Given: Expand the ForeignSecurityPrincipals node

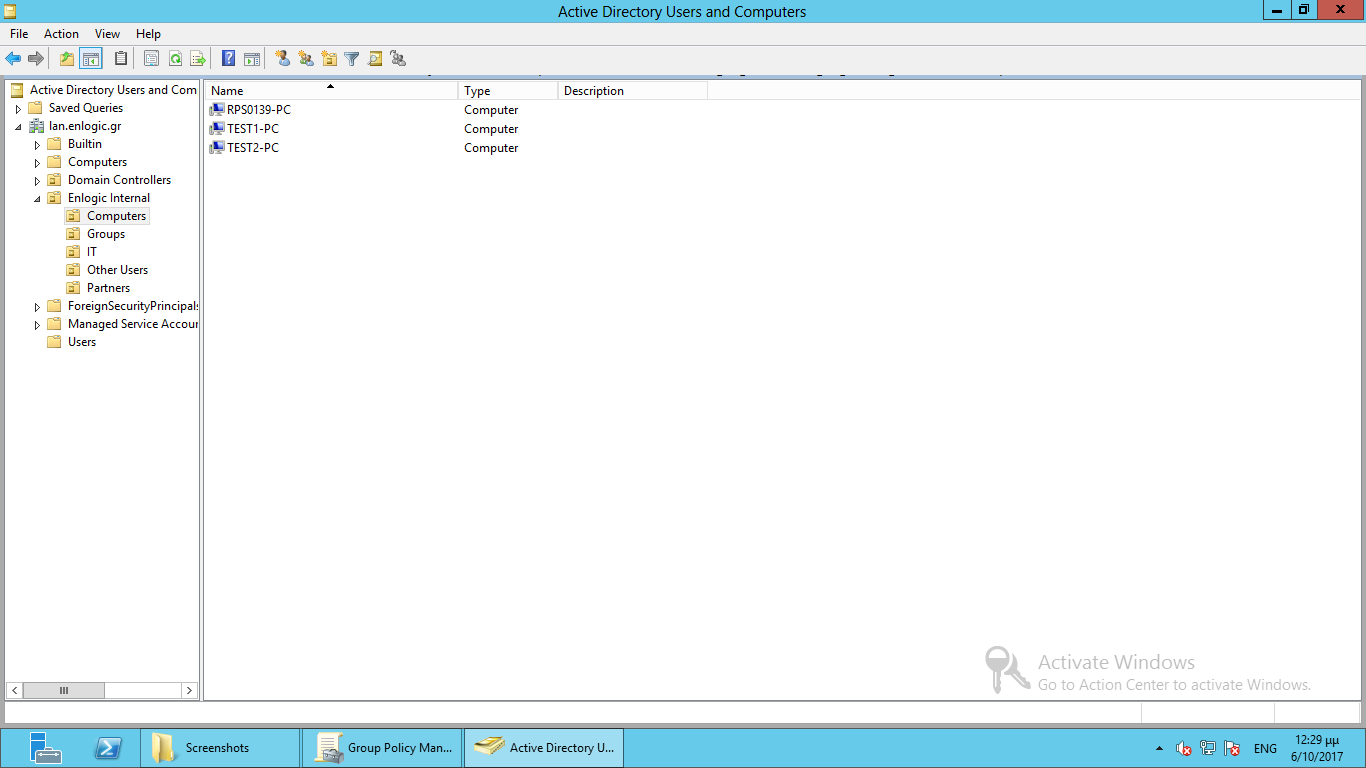Looking at the screenshot, I should tap(37, 306).
